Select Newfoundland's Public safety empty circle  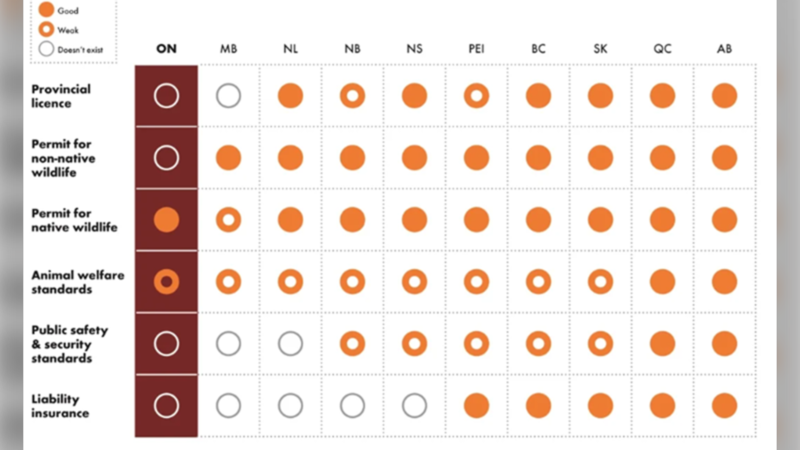tap(290, 344)
